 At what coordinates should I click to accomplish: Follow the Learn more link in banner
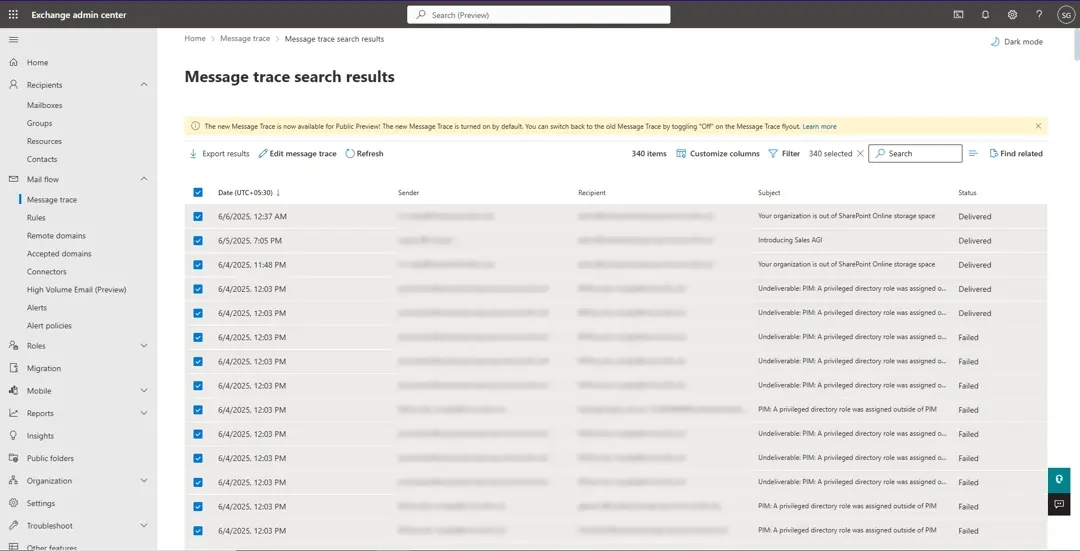click(820, 127)
